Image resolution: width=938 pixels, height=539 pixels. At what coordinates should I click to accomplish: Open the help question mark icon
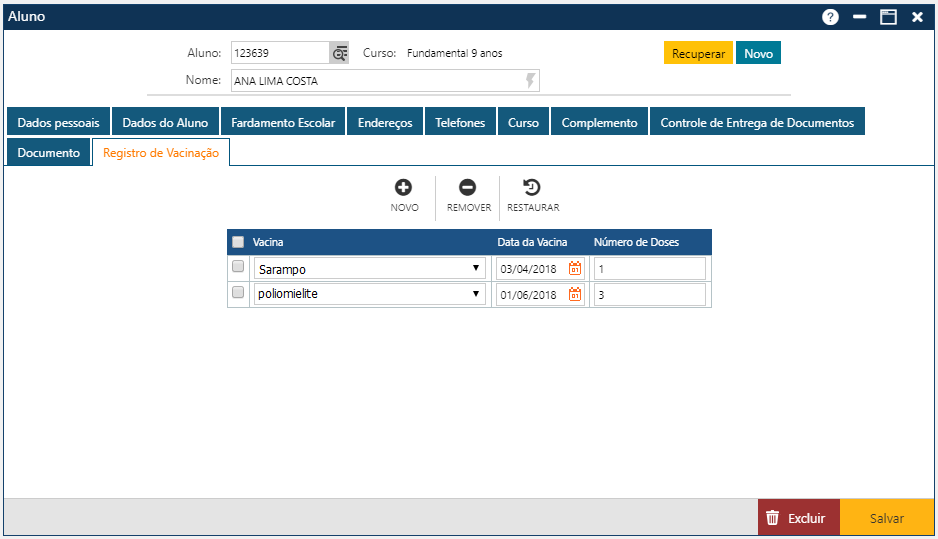pyautogui.click(x=830, y=17)
